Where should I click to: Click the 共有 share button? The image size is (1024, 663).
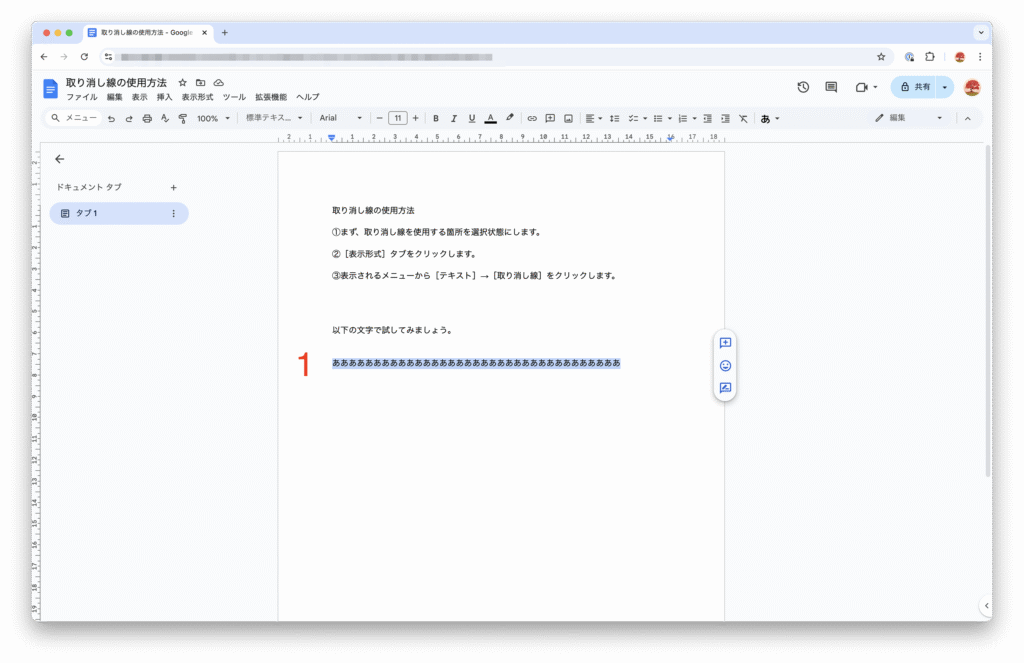[x=914, y=87]
